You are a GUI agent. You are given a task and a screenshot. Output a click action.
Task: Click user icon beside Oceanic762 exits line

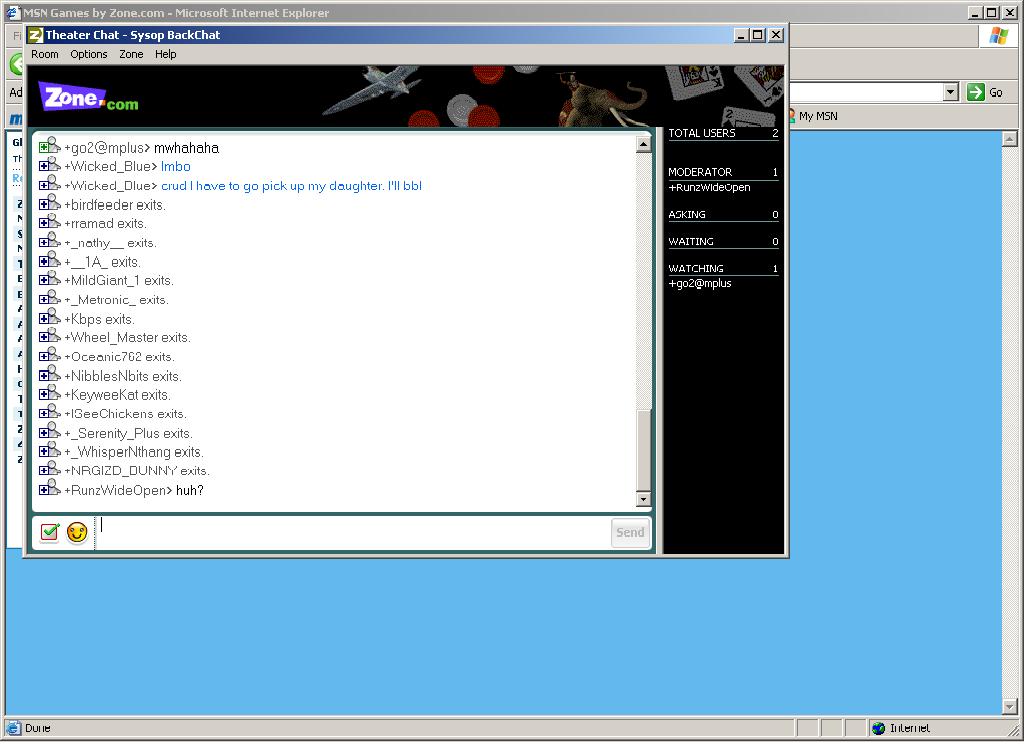click(50, 355)
